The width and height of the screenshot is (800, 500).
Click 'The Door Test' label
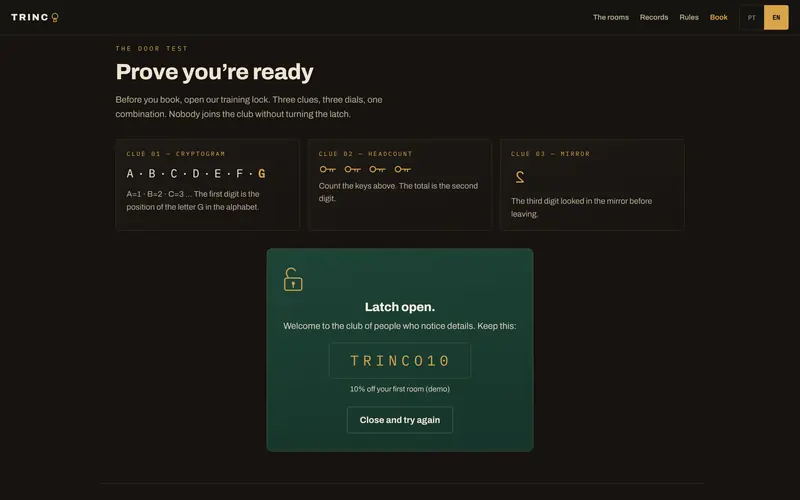(152, 48)
